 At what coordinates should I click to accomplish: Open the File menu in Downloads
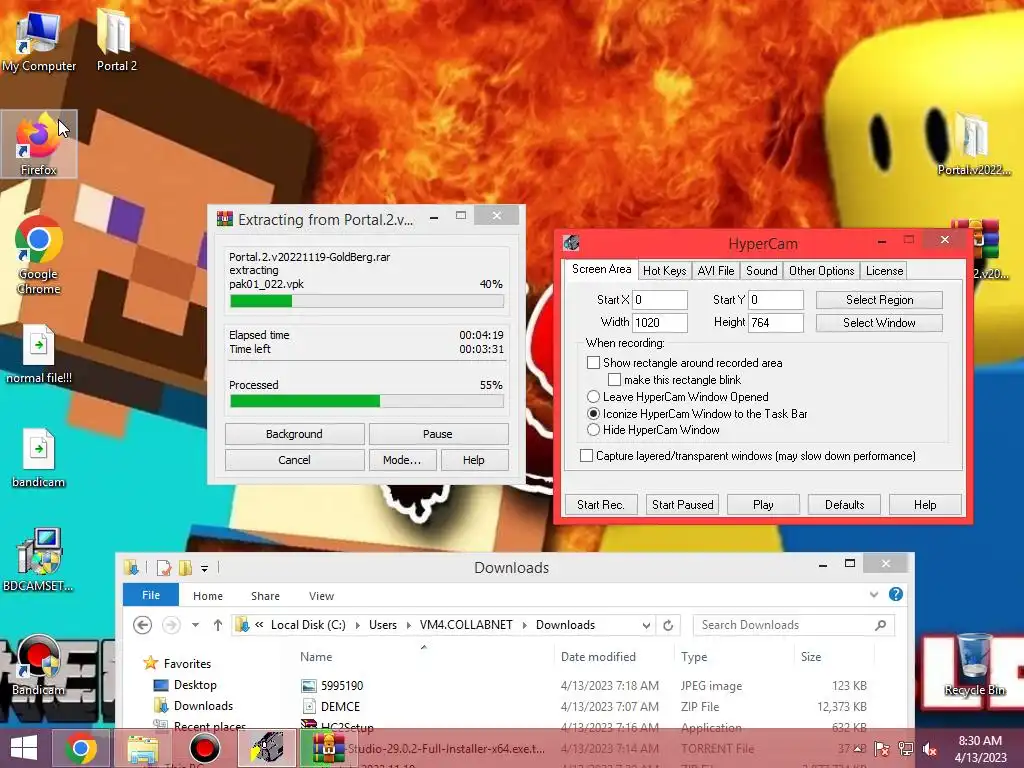(151, 595)
